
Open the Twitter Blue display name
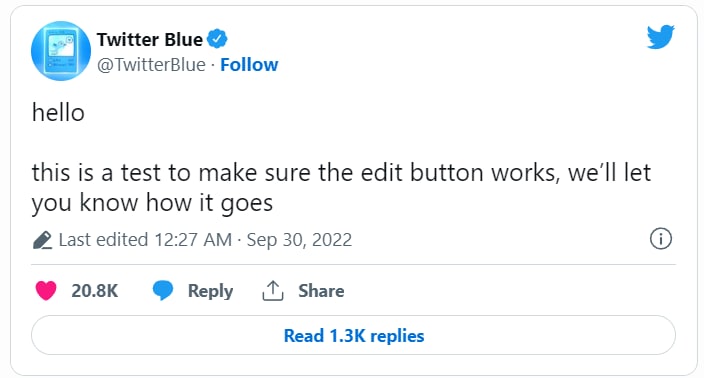tap(150, 40)
